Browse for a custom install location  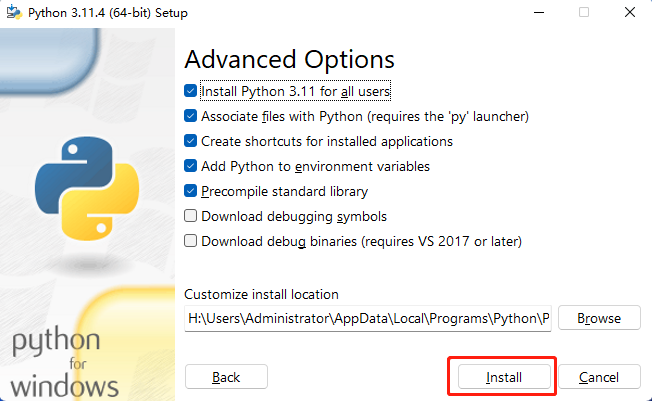(599, 318)
